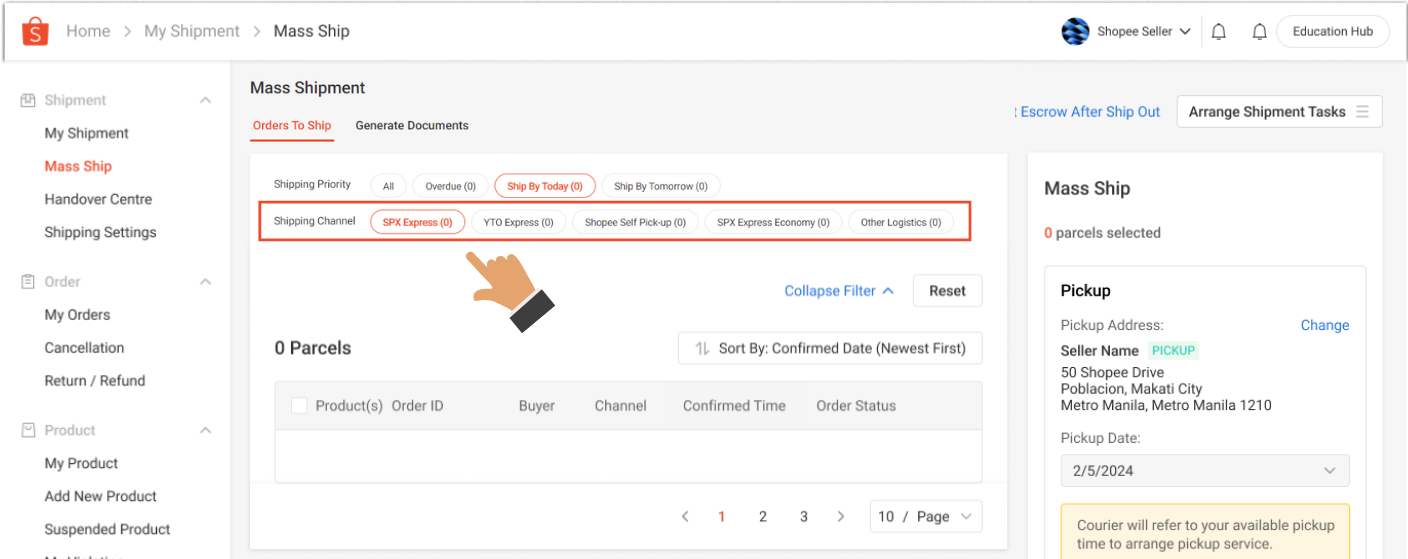Open Handover Centre in the sidebar
Viewport: 1408px width, 559px height.
tap(98, 199)
